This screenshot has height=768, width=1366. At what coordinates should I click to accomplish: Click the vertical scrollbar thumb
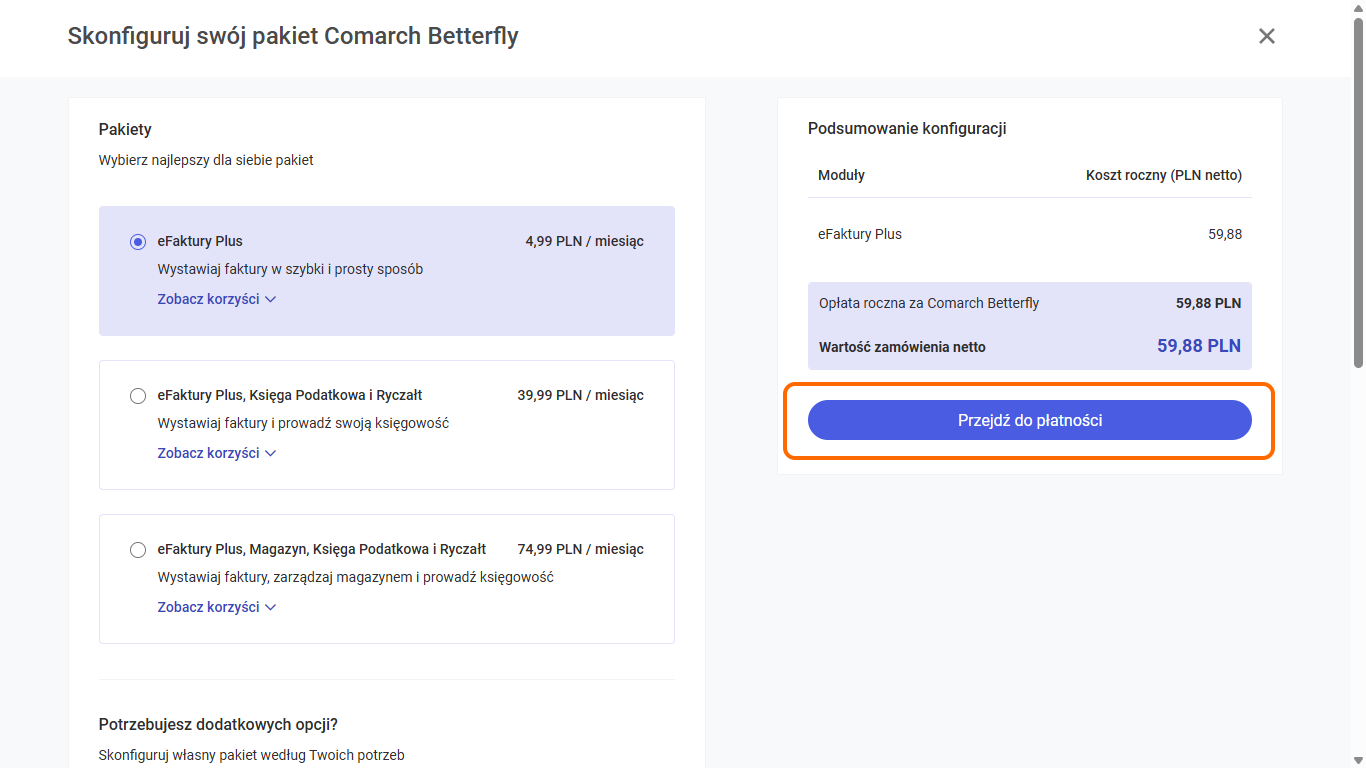pos(1358,190)
